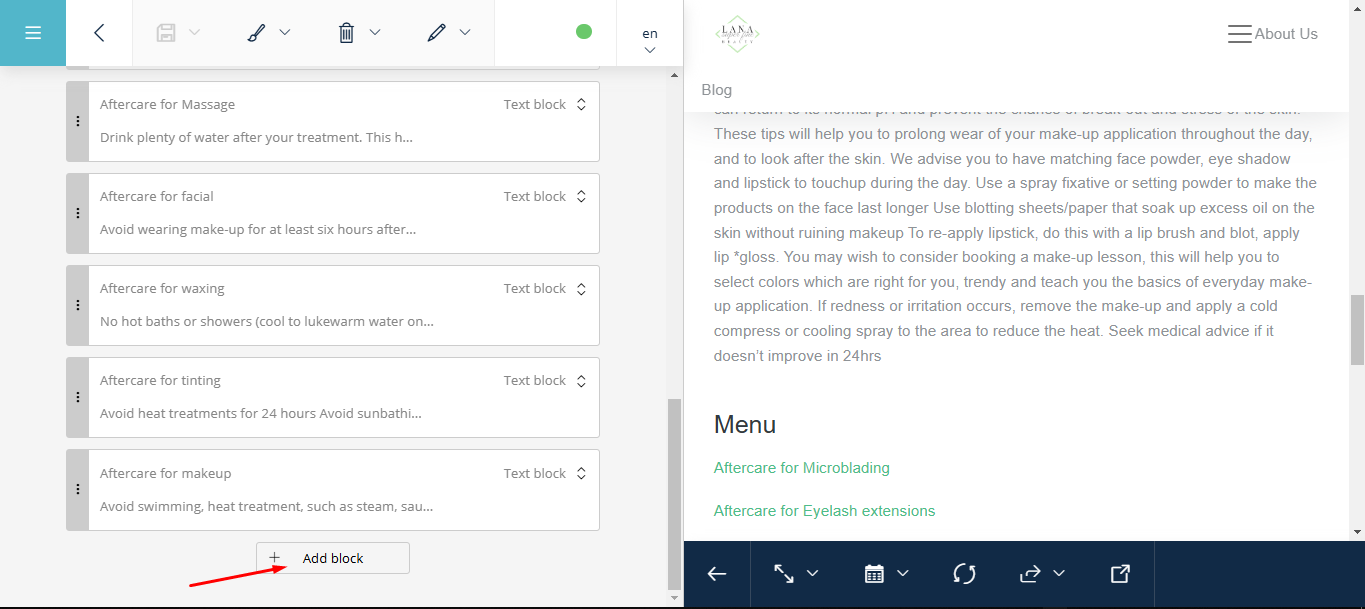This screenshot has height=609, width=1365.
Task: Click the brush tool icon
Action: click(256, 33)
